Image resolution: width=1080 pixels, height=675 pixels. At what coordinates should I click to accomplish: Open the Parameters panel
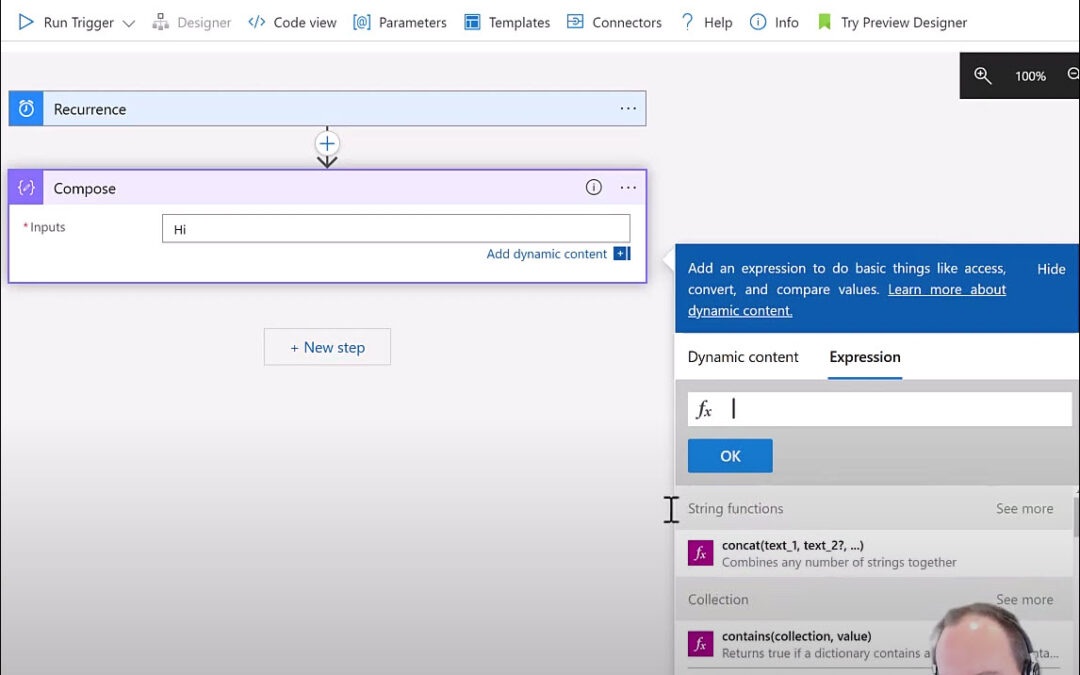[x=400, y=22]
